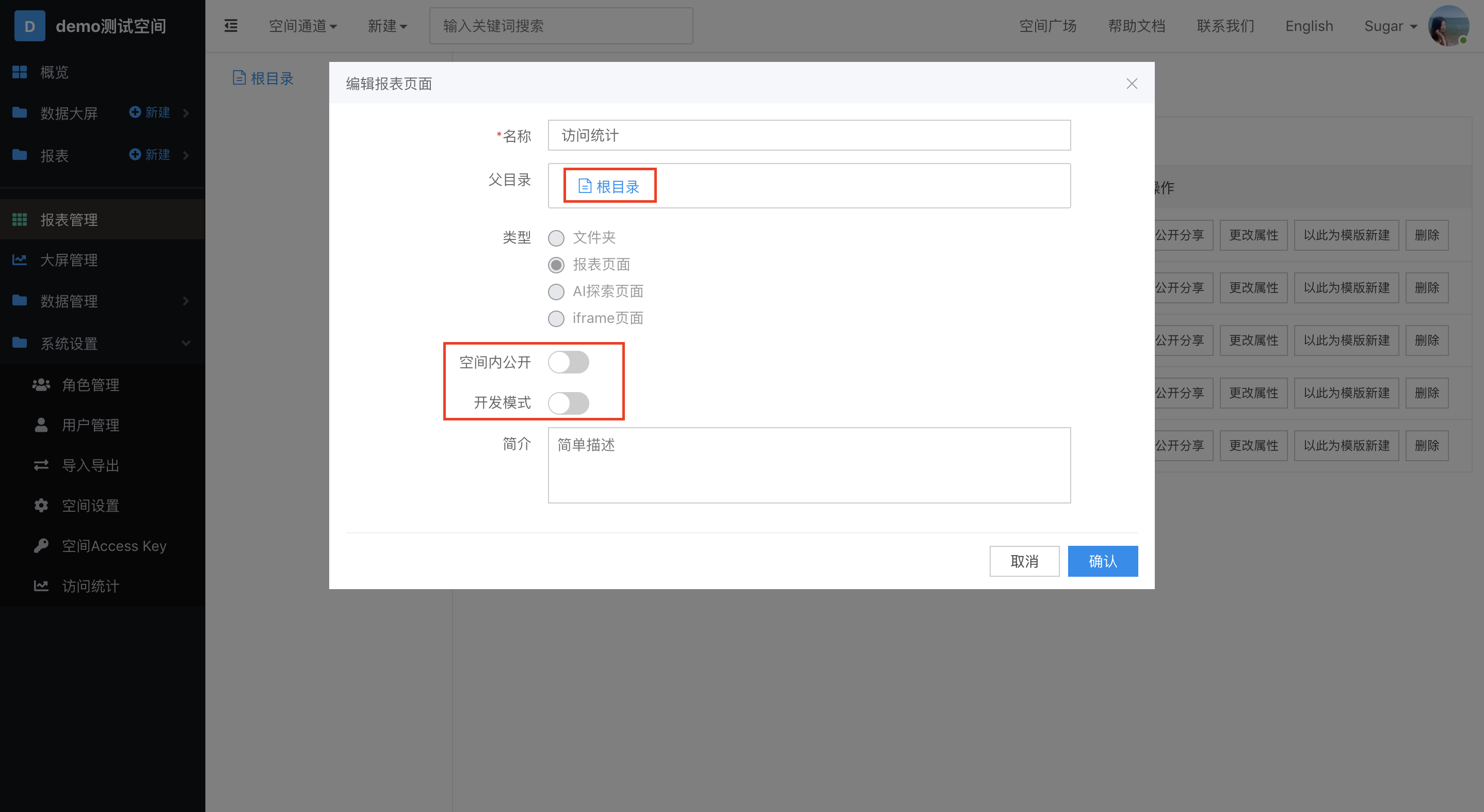Click the 空间设置 gear icon
Screen dimensions: 1484x812
(41, 506)
